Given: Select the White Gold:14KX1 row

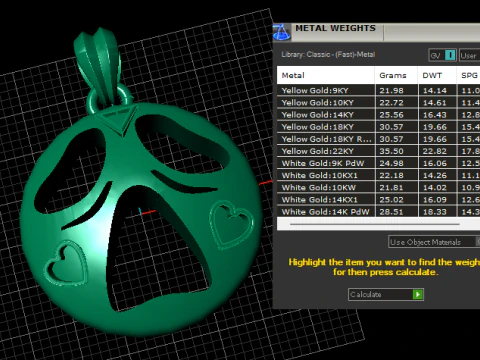Looking at the screenshot, I should [x=378, y=199].
